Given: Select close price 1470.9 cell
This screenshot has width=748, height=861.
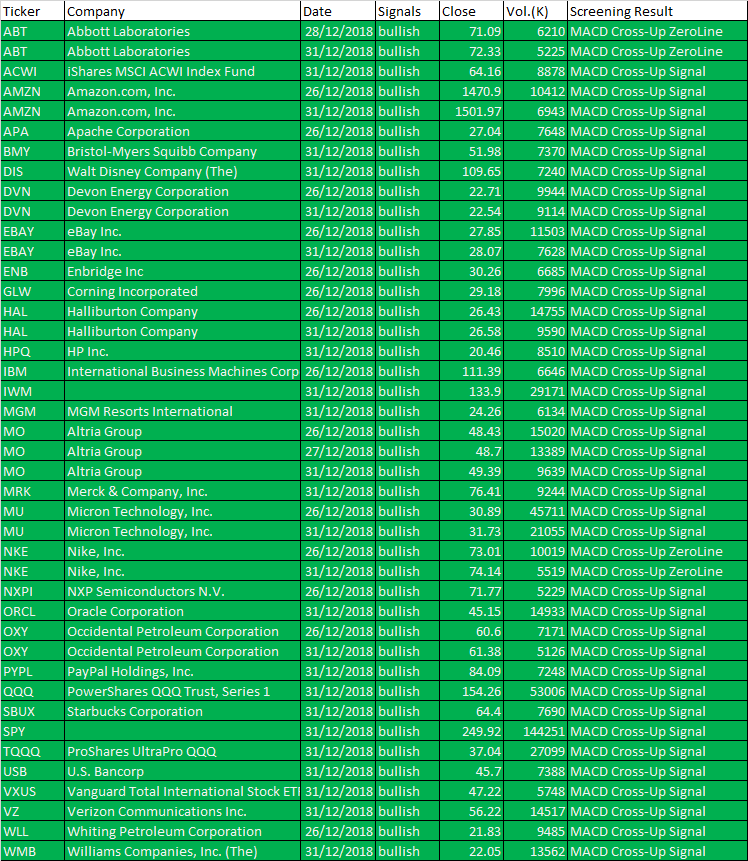Looking at the screenshot, I should click(471, 91).
